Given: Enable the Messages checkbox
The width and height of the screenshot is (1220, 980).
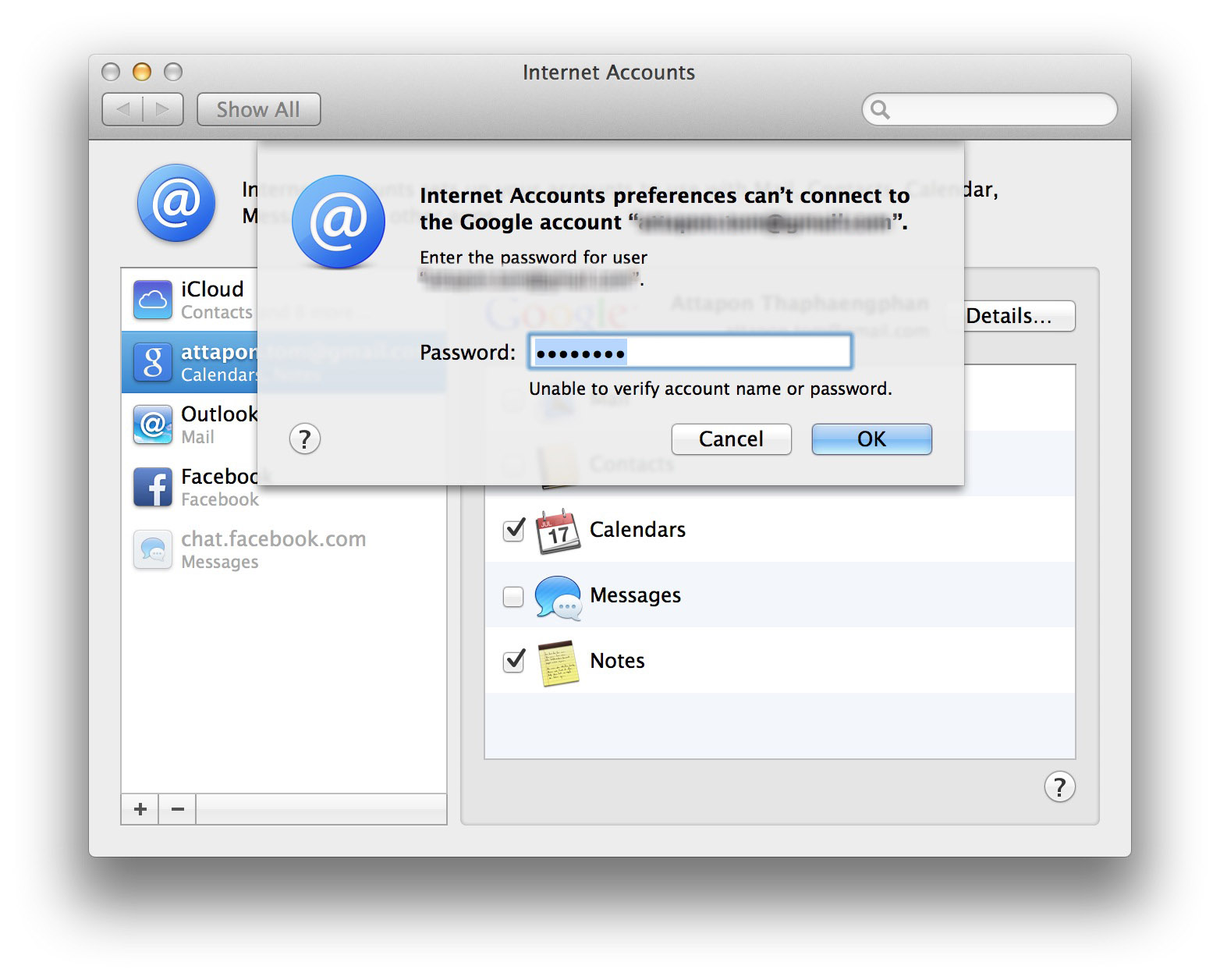Looking at the screenshot, I should click(513, 597).
